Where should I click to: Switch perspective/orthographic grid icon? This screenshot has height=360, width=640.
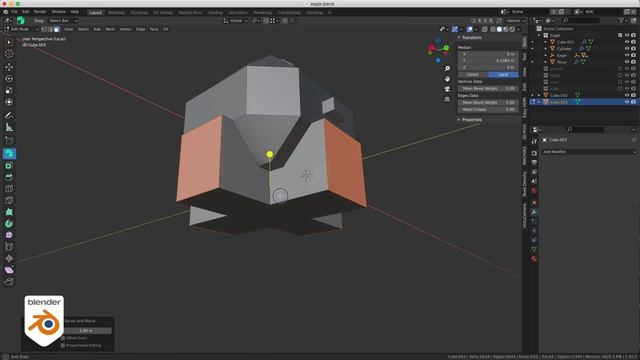point(447,99)
